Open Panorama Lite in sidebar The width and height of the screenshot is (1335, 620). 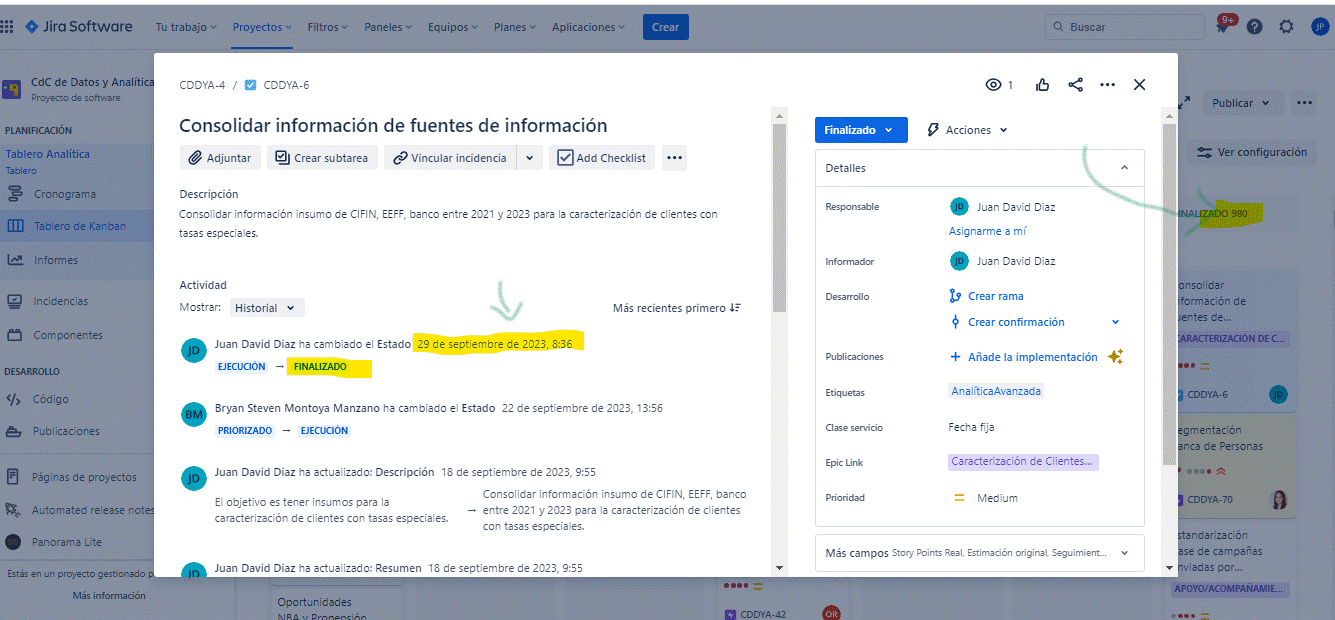[66, 542]
